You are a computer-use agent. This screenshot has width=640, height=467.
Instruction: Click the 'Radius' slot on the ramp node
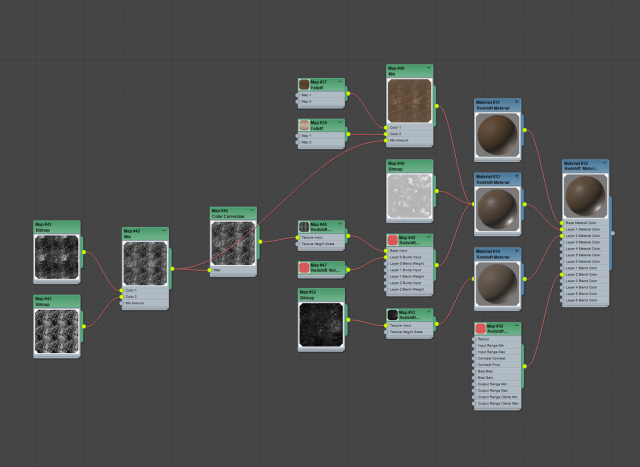pos(498,339)
